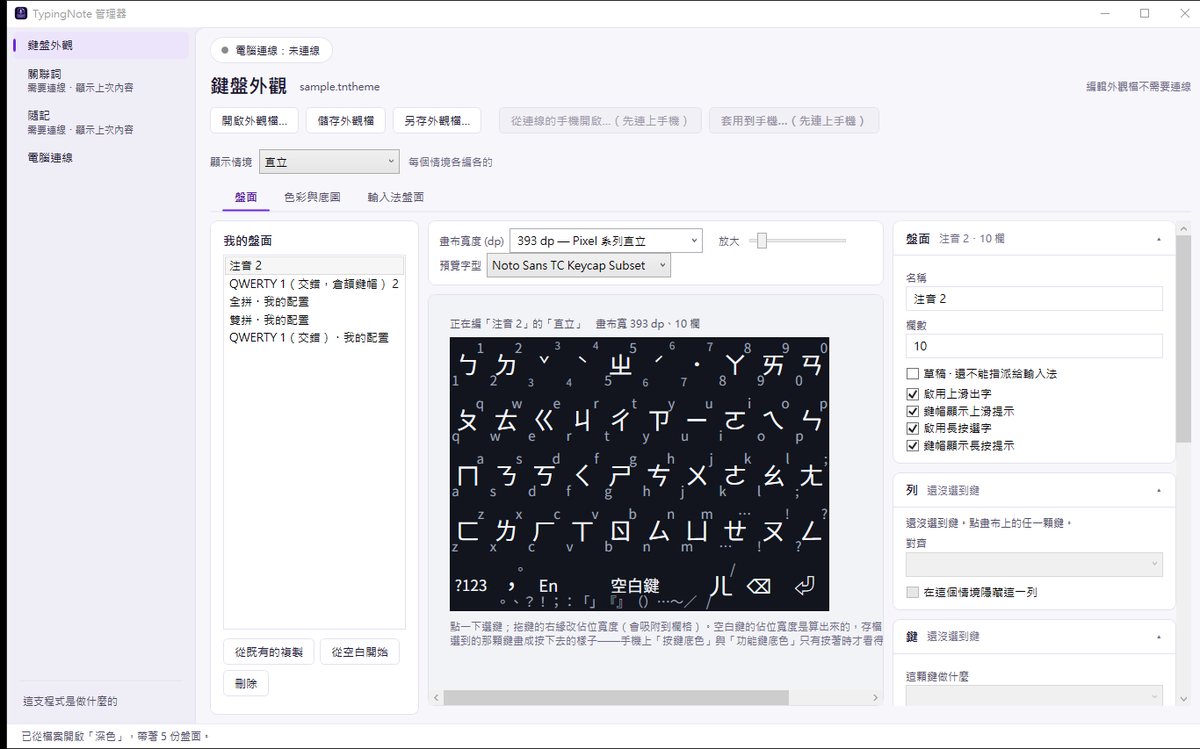This screenshot has height=749, width=1200.
Task: Open the 這支程式是做什麼的 link
Action: click(70, 701)
